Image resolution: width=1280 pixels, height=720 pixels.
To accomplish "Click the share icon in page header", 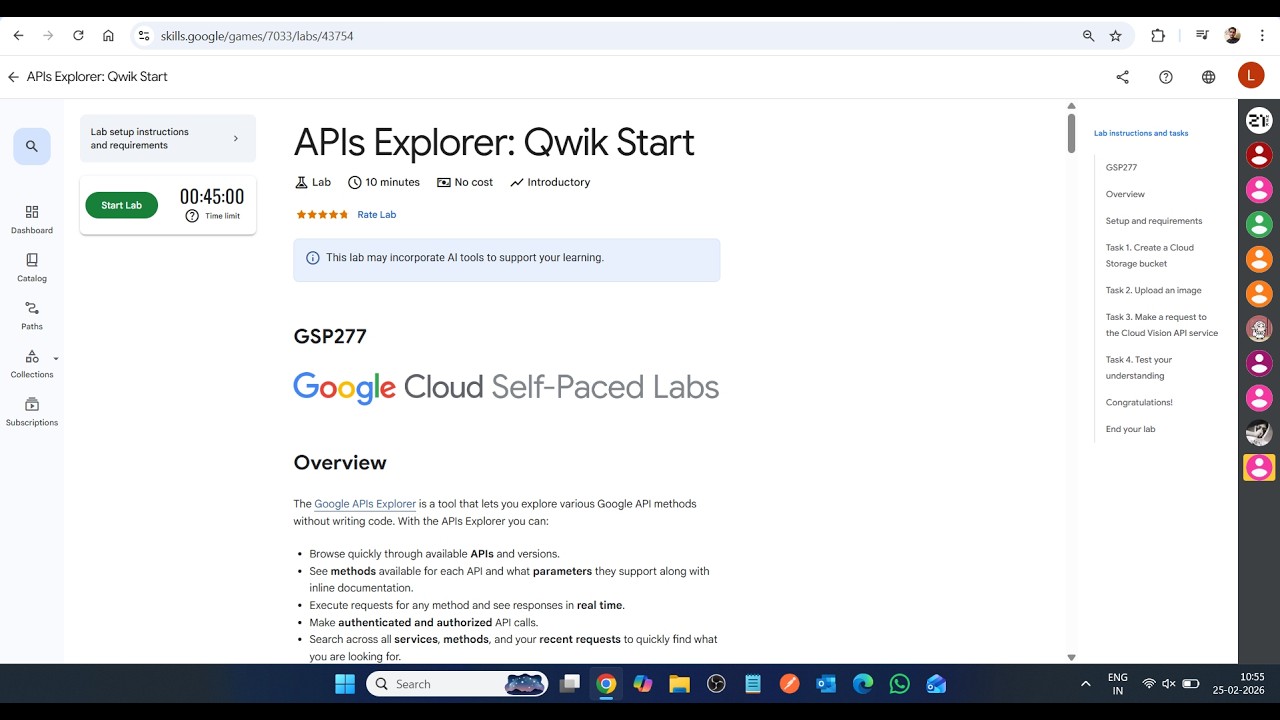I will [x=1122, y=77].
